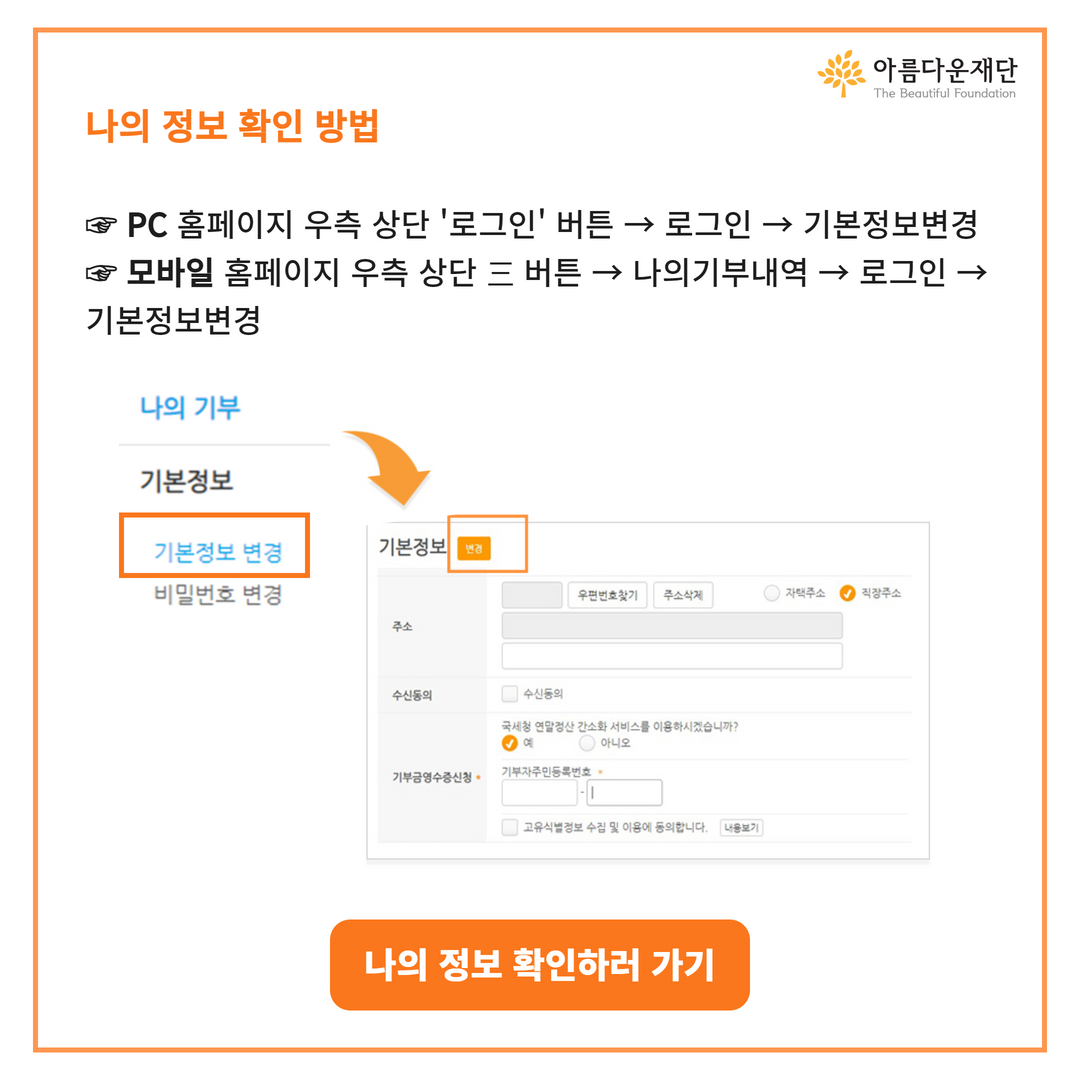1080x1080 pixels.
Task: Click the 아름다운재단 tree logo icon
Action: point(842,73)
